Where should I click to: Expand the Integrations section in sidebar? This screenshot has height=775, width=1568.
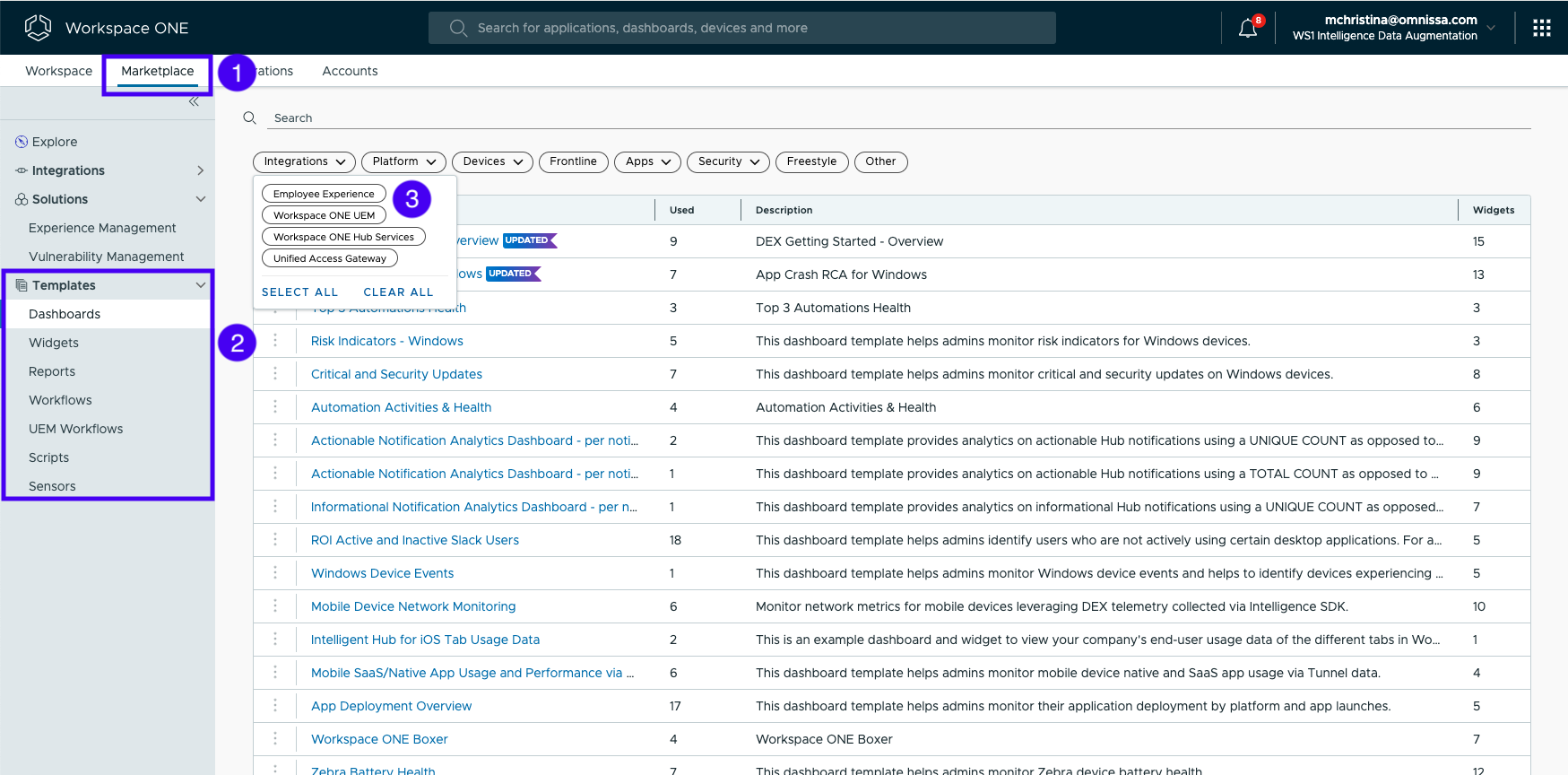click(199, 170)
